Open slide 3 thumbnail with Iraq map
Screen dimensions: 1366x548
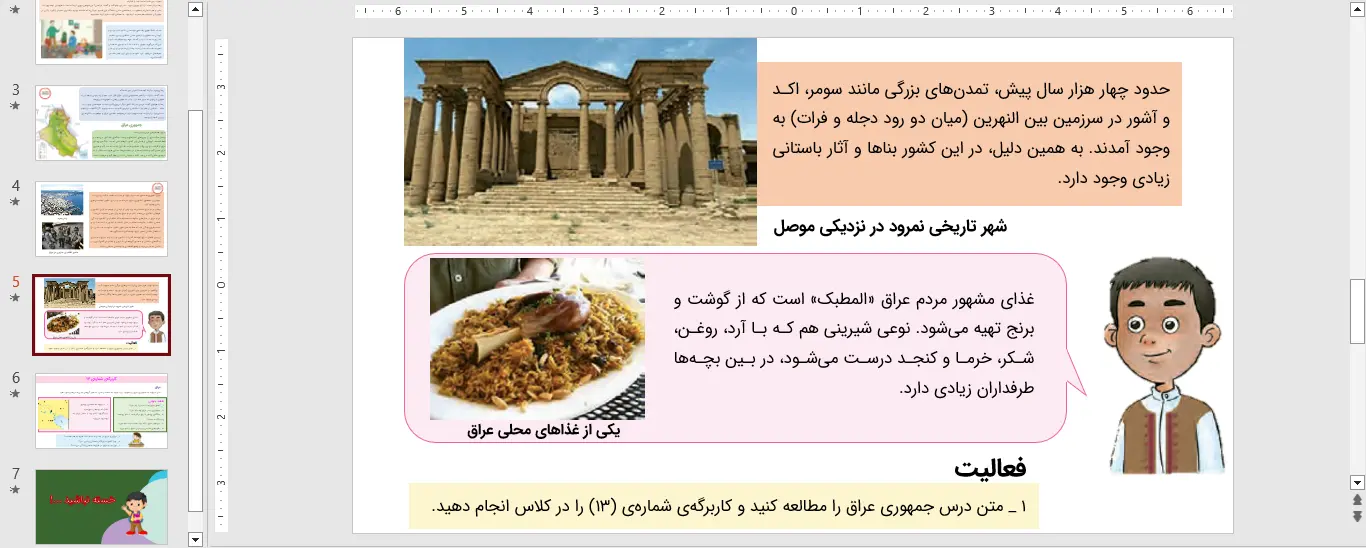pyautogui.click(x=102, y=124)
